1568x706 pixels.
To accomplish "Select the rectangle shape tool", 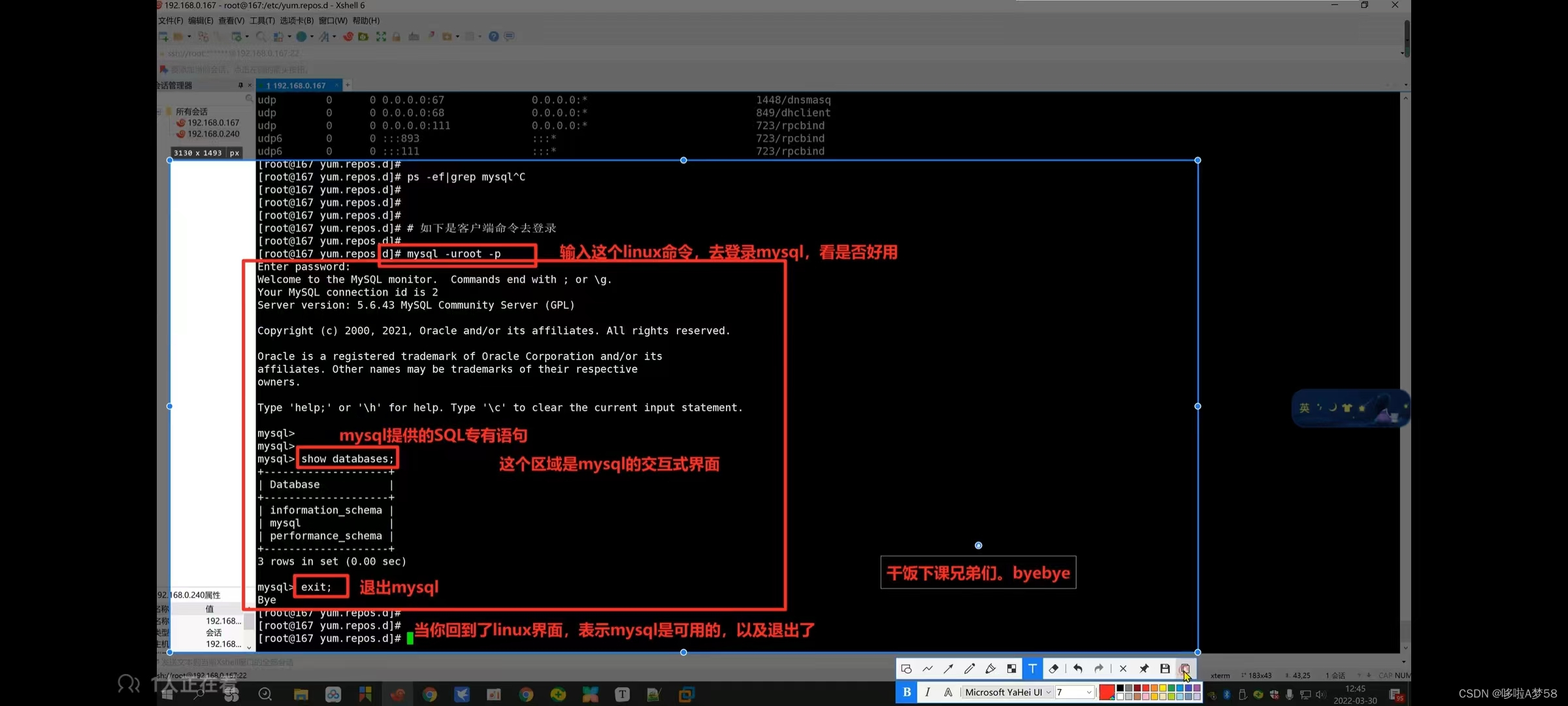I will point(907,669).
